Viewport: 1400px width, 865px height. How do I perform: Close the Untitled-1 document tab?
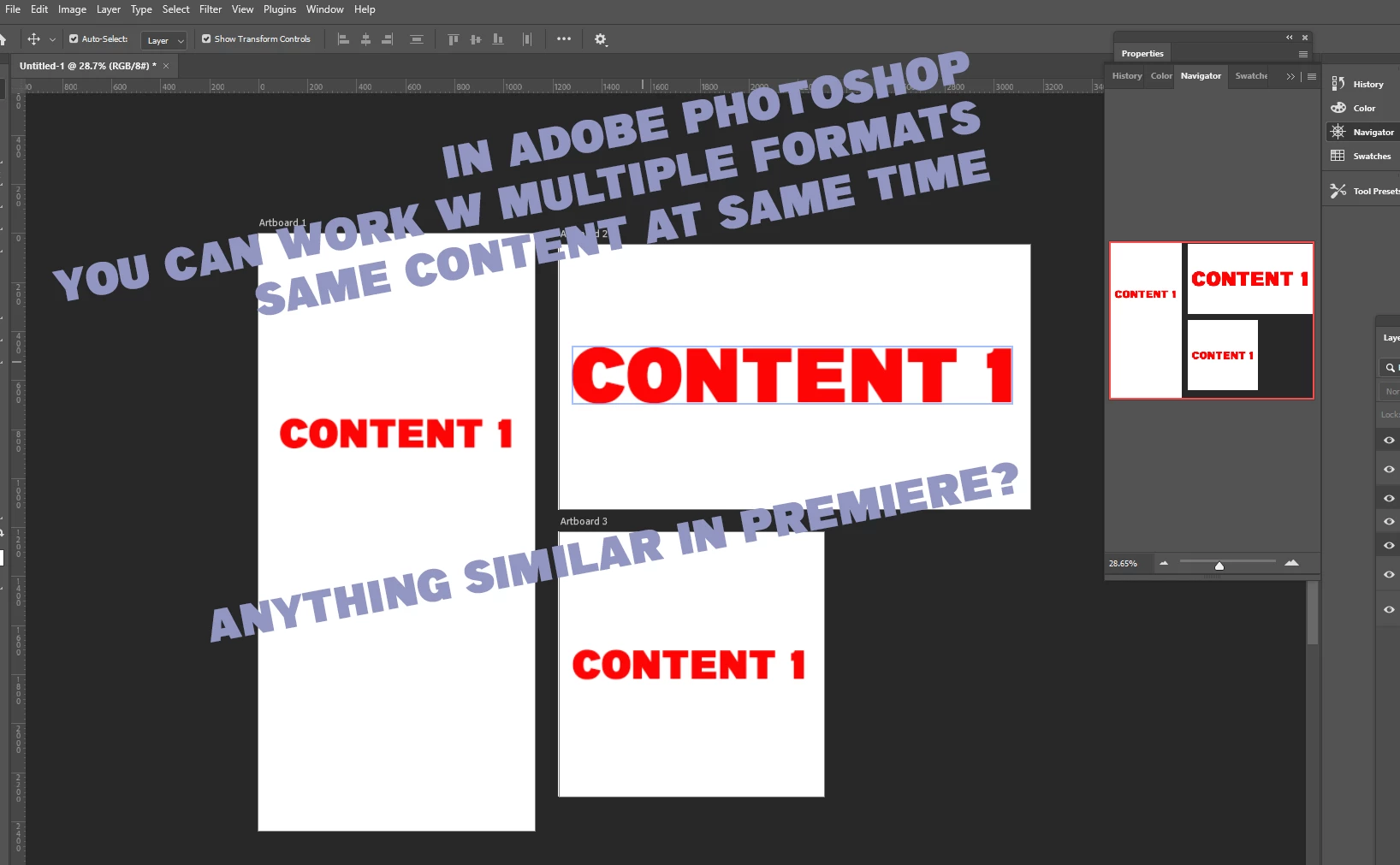(166, 66)
